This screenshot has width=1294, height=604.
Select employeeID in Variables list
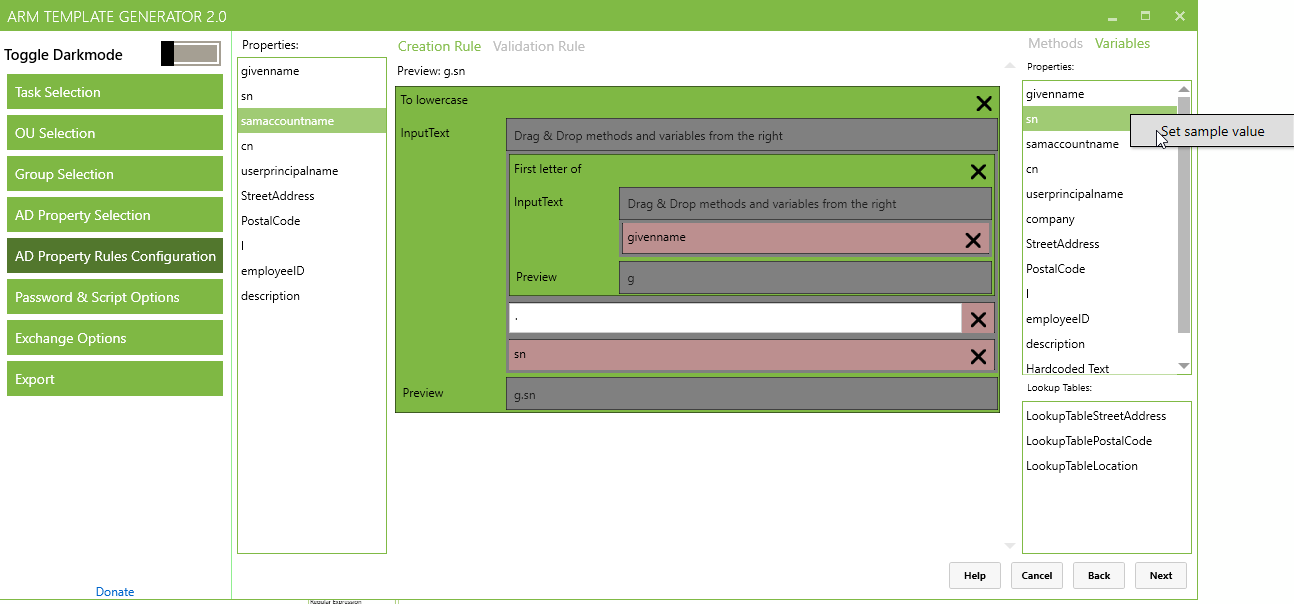coord(1100,319)
